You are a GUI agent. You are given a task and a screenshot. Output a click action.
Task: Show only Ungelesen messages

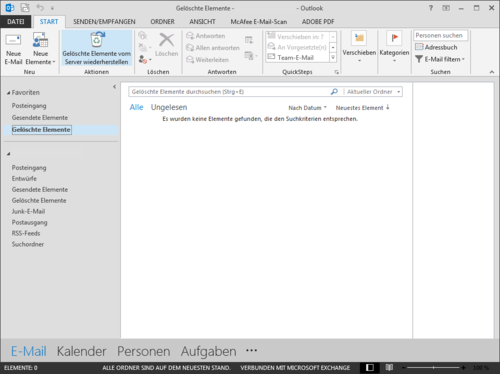tap(169, 107)
